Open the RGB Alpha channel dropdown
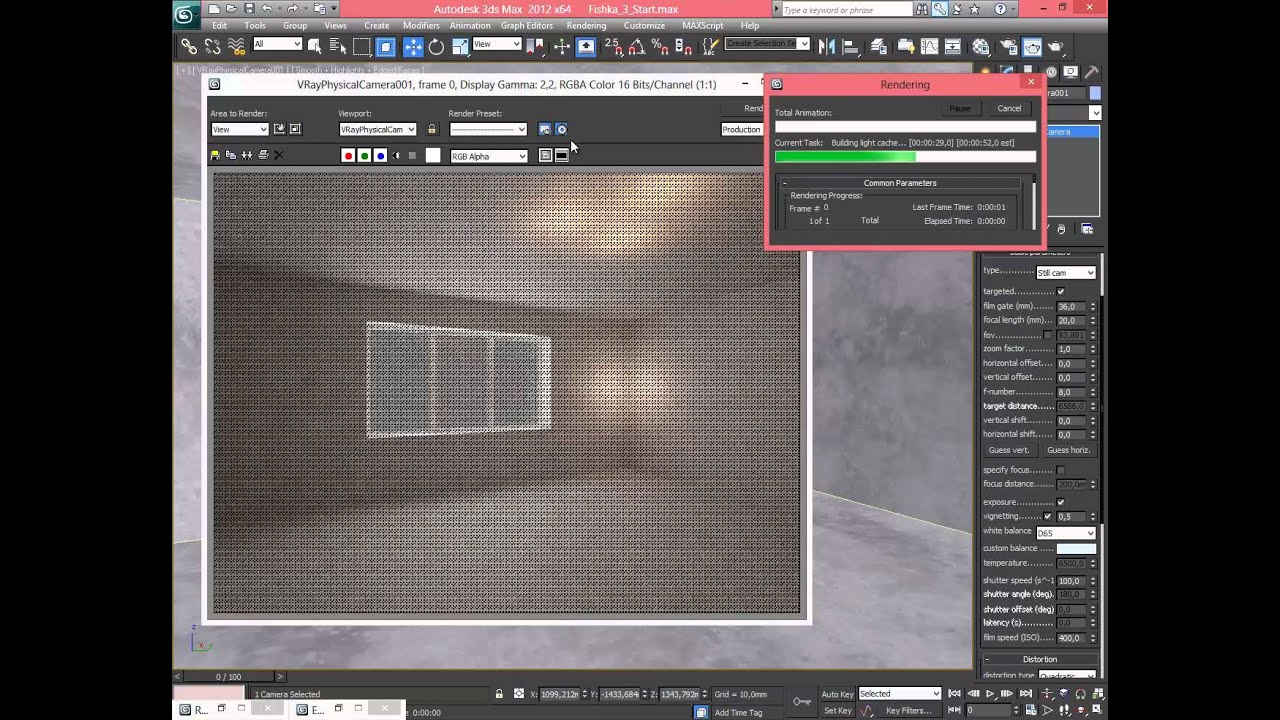Screen dimensions: 1280x720 [x=489, y=156]
